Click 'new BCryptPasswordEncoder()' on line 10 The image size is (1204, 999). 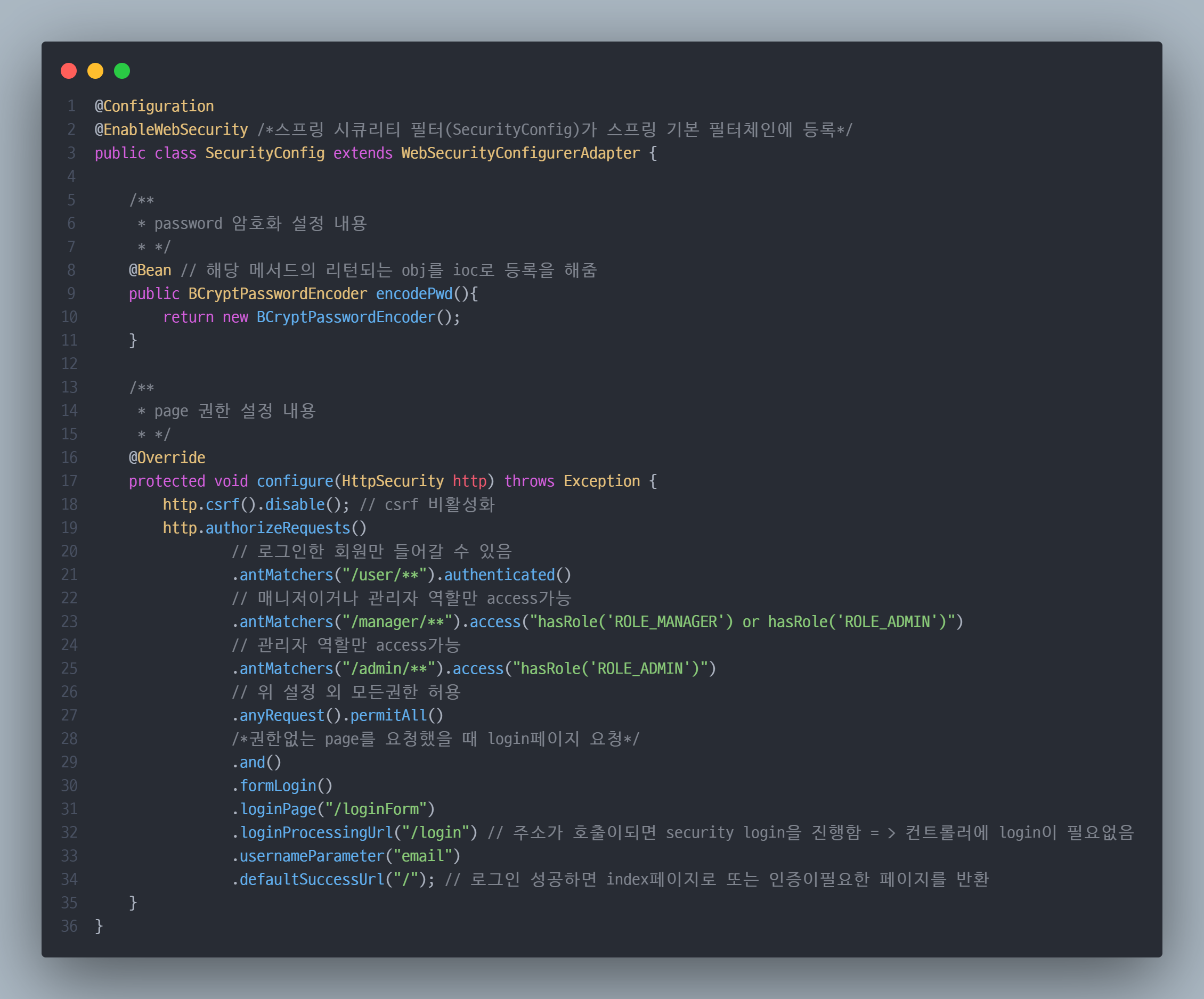338,317
